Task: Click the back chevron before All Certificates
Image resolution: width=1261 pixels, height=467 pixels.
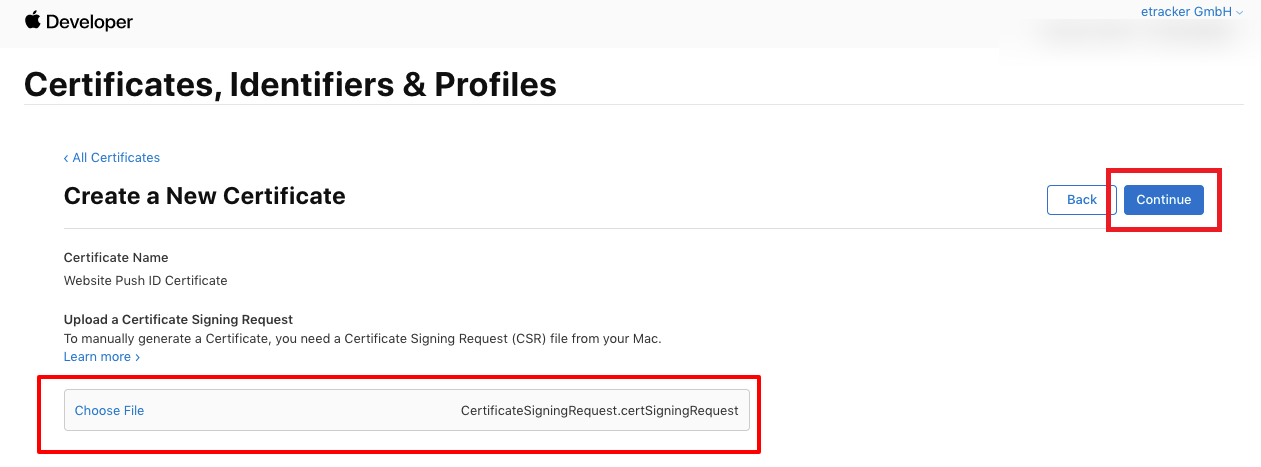Action: [66, 158]
